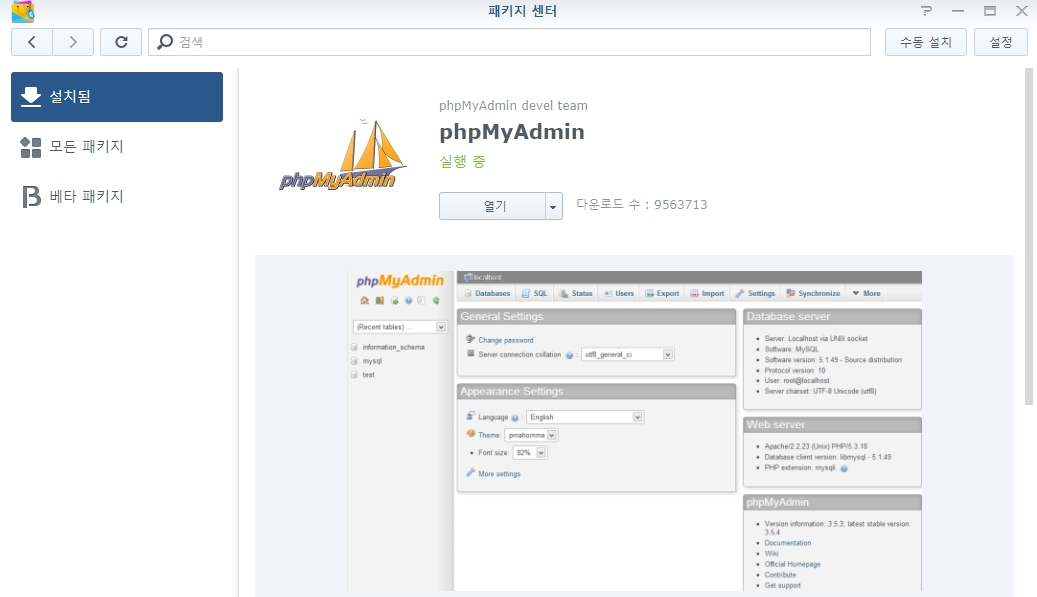Screen dimensions: 1037x597
Task: Click the 다운로드 수 : 9563713 text
Action: (642, 204)
